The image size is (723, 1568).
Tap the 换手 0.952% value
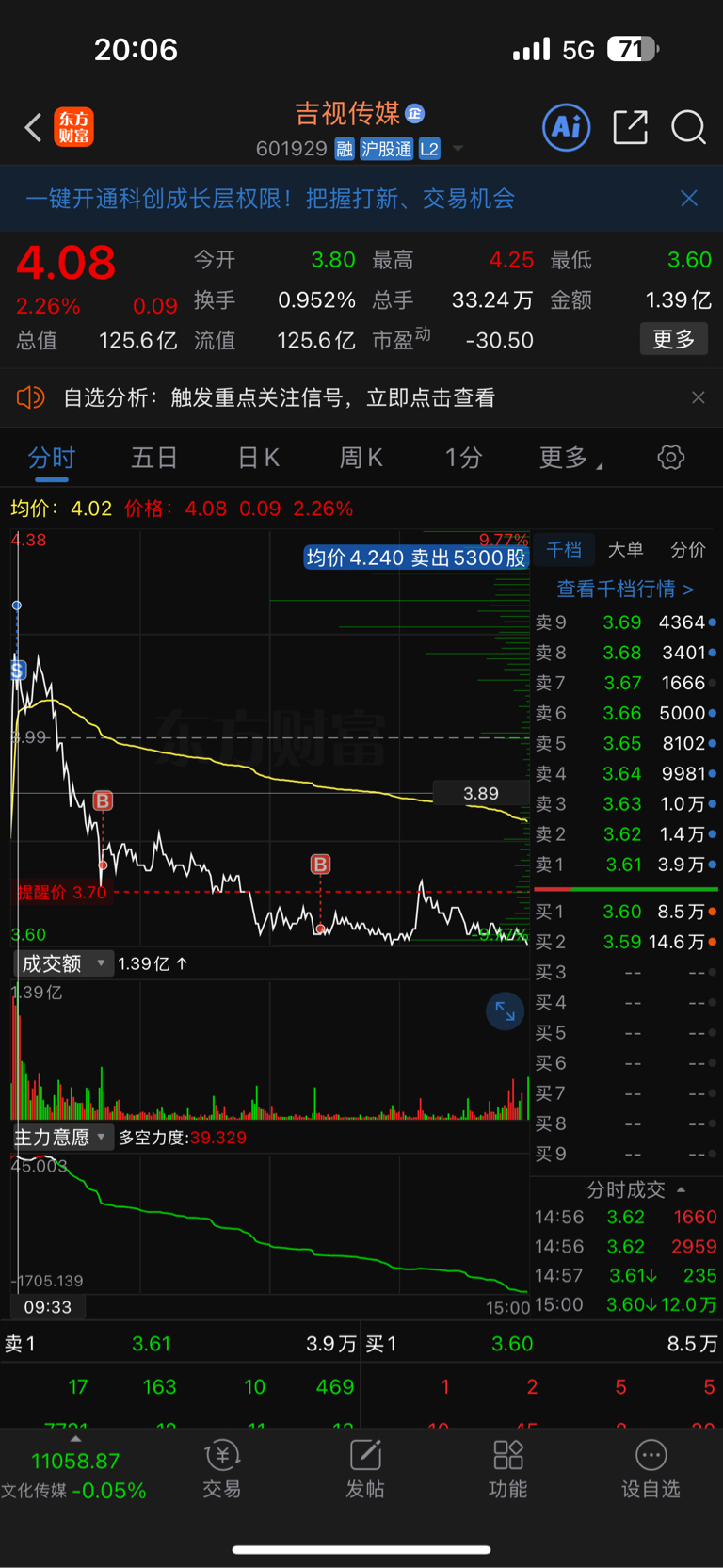tap(316, 300)
